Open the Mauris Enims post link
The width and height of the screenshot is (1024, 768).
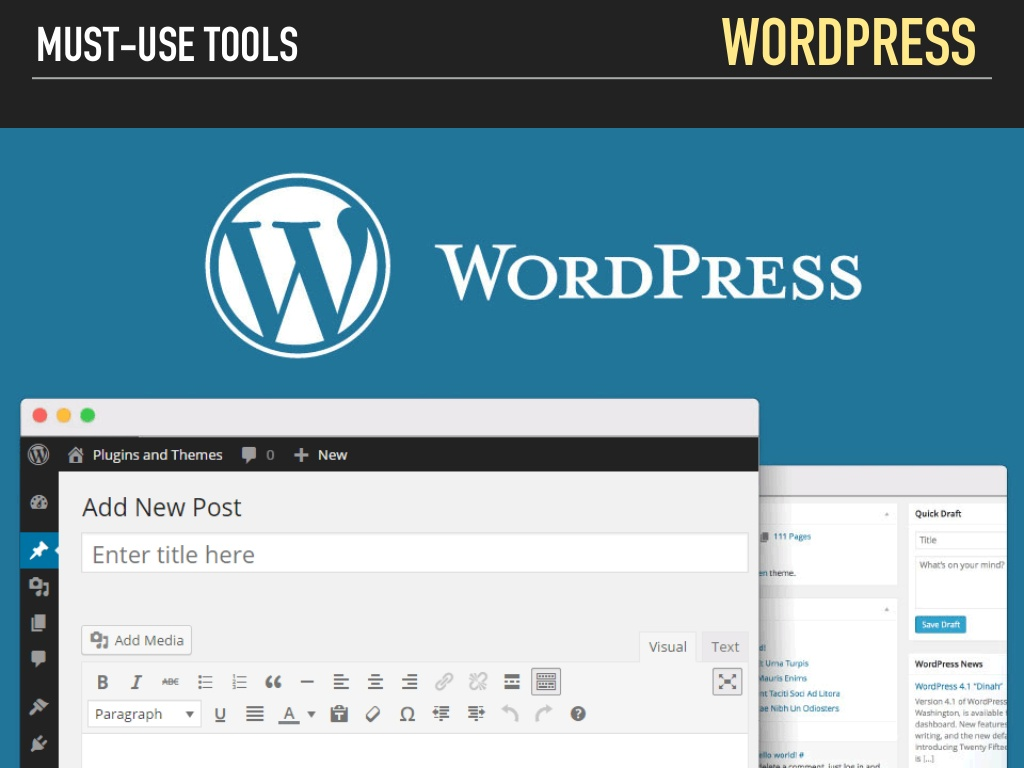[x=783, y=678]
